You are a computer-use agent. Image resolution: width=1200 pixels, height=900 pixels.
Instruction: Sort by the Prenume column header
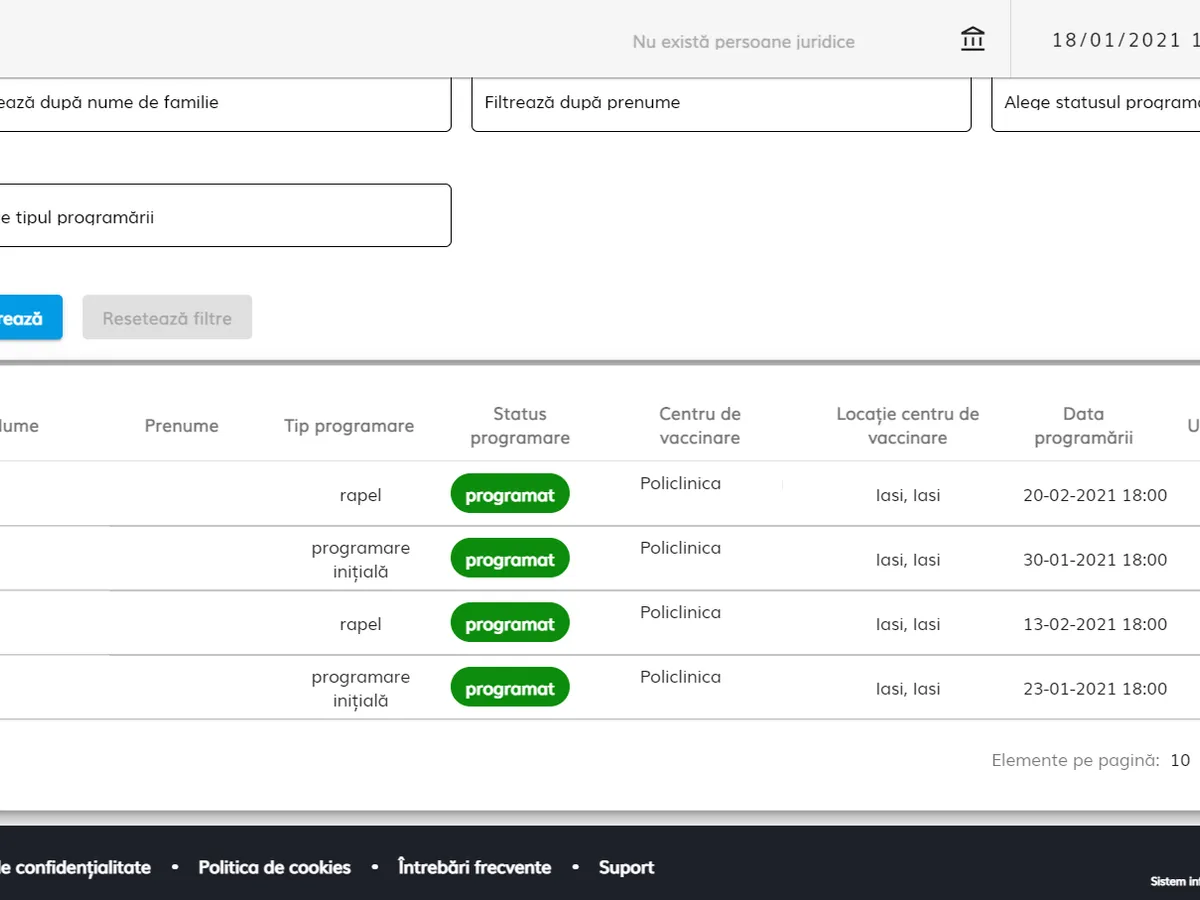(181, 426)
